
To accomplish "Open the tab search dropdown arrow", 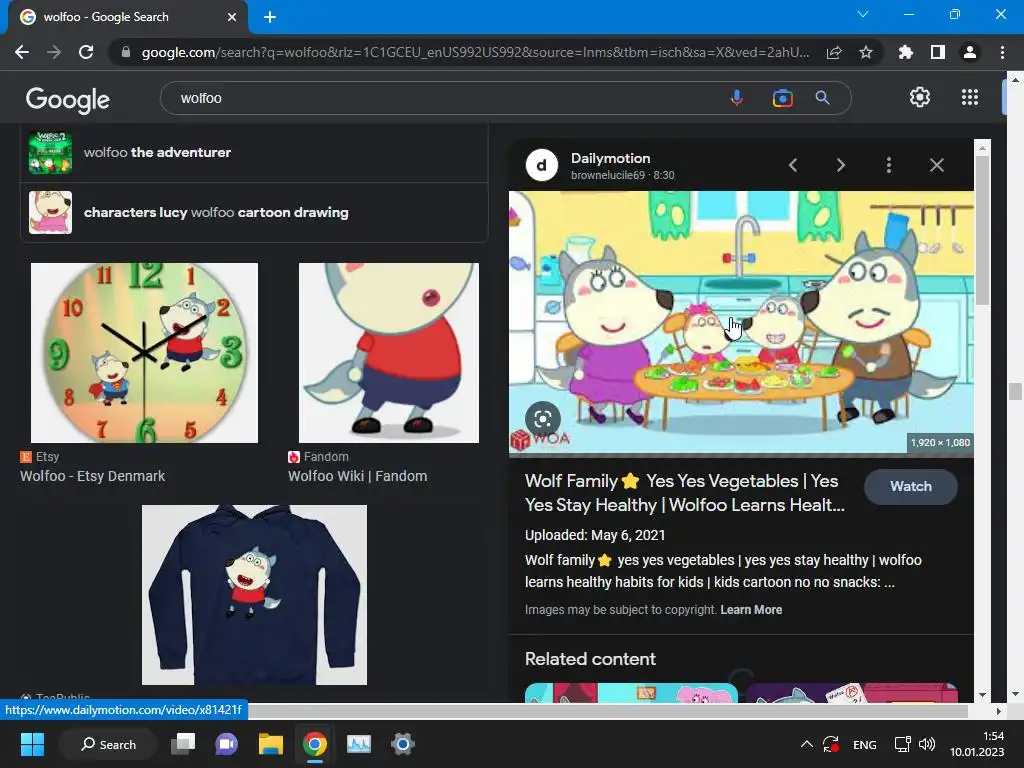I will (863, 14).
